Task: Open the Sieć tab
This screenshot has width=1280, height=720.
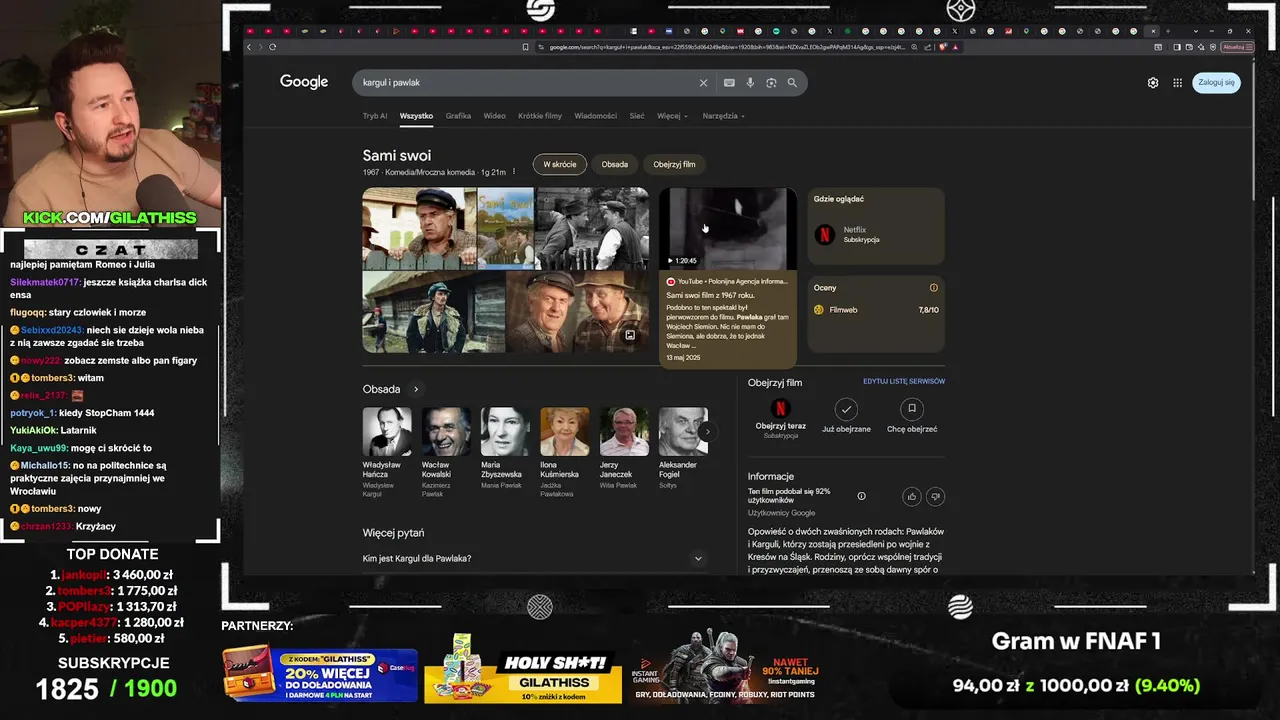Action: (637, 116)
